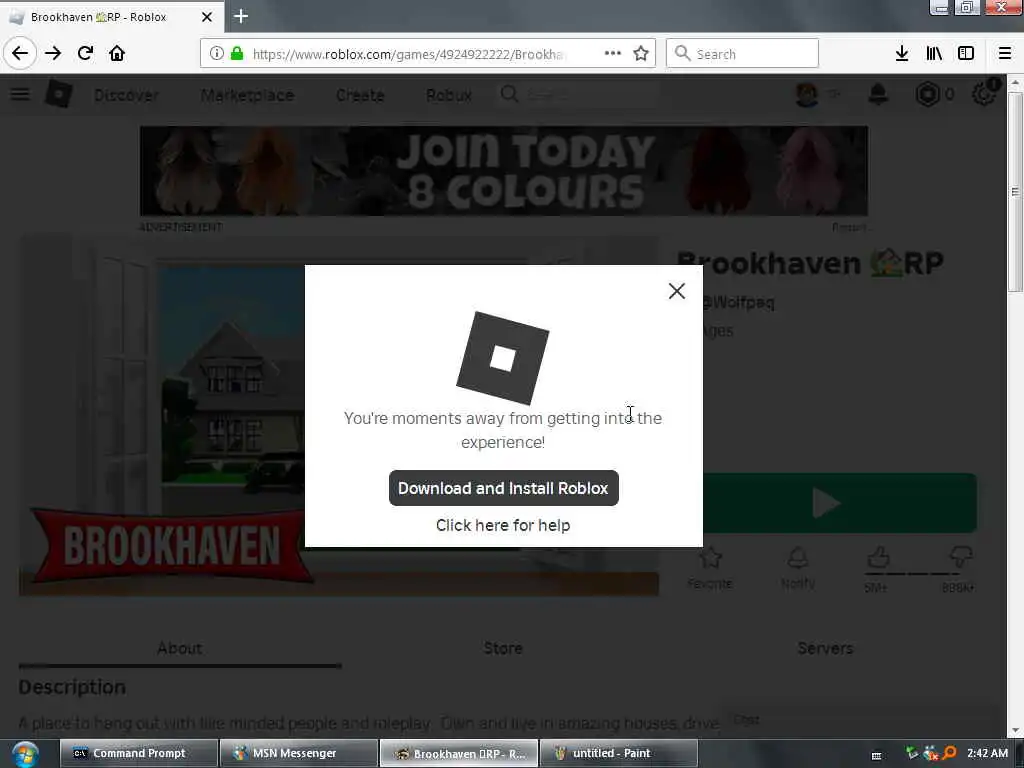Screen dimensions: 1024x768
Task: Click scrollbar down arrow
Action: [x=1015, y=731]
